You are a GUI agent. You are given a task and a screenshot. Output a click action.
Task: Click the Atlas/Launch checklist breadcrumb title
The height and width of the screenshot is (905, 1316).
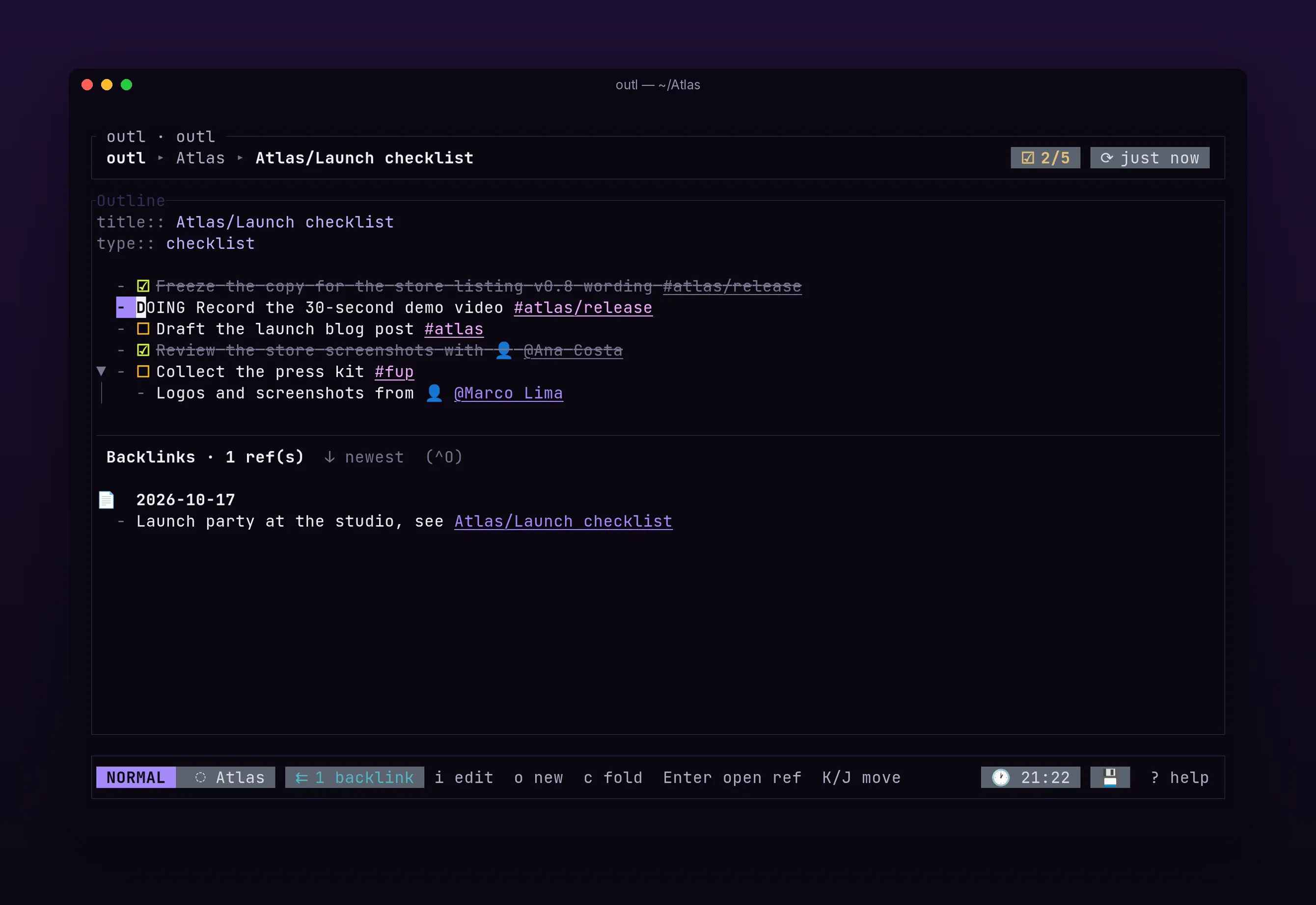364,158
